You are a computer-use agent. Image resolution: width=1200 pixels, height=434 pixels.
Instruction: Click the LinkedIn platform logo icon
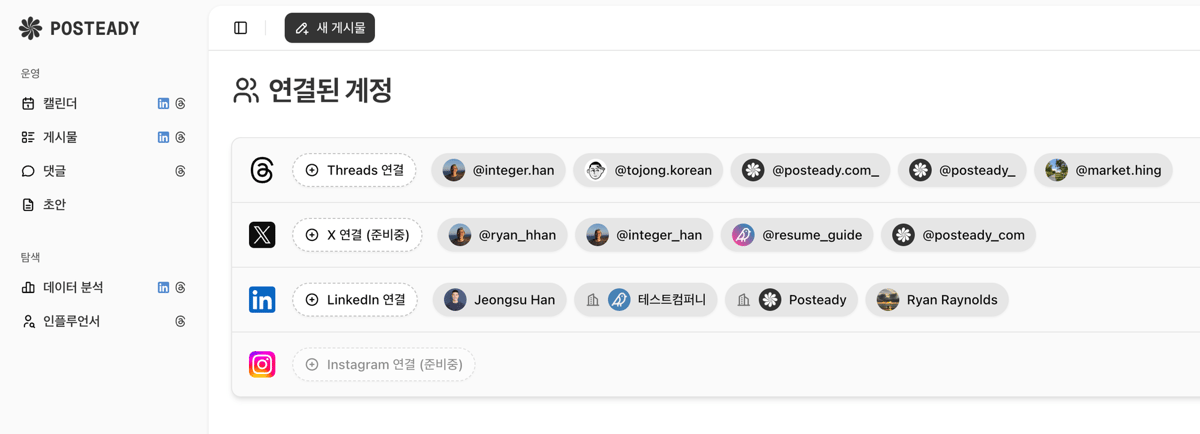[262, 299]
